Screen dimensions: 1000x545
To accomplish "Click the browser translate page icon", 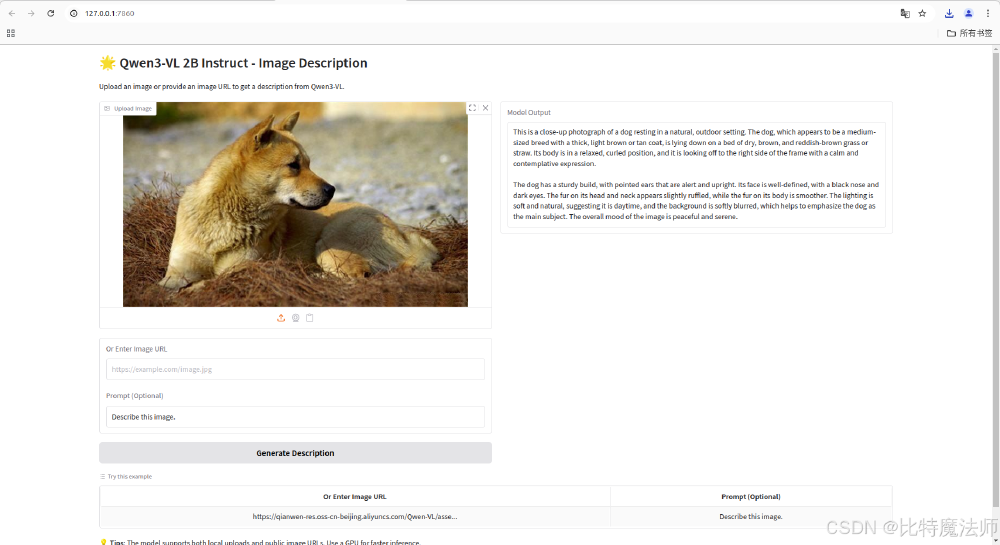I will [905, 13].
